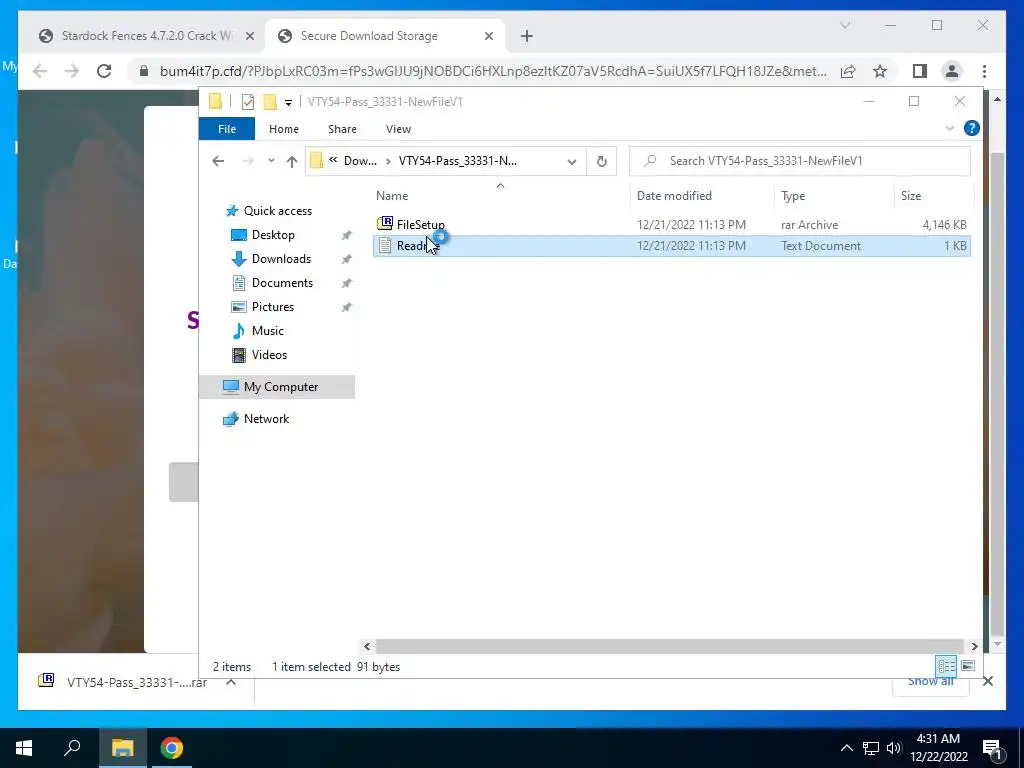
Task: Show hidden system tray icons
Action: click(x=846, y=748)
